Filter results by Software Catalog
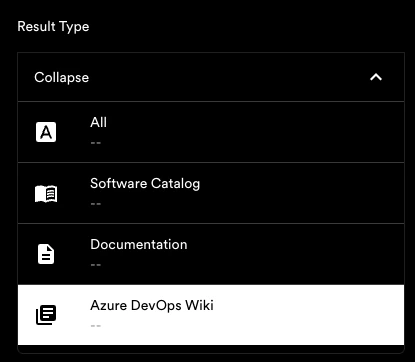Image resolution: width=415 pixels, height=362 pixels. (x=211, y=193)
